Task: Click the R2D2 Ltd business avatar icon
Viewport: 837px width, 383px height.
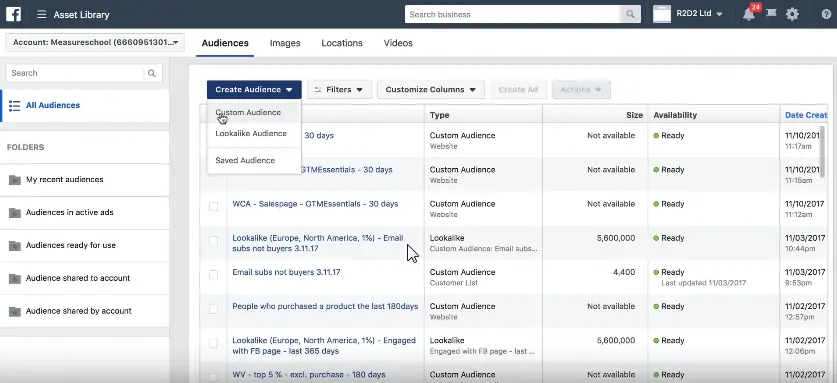Action: click(x=662, y=14)
